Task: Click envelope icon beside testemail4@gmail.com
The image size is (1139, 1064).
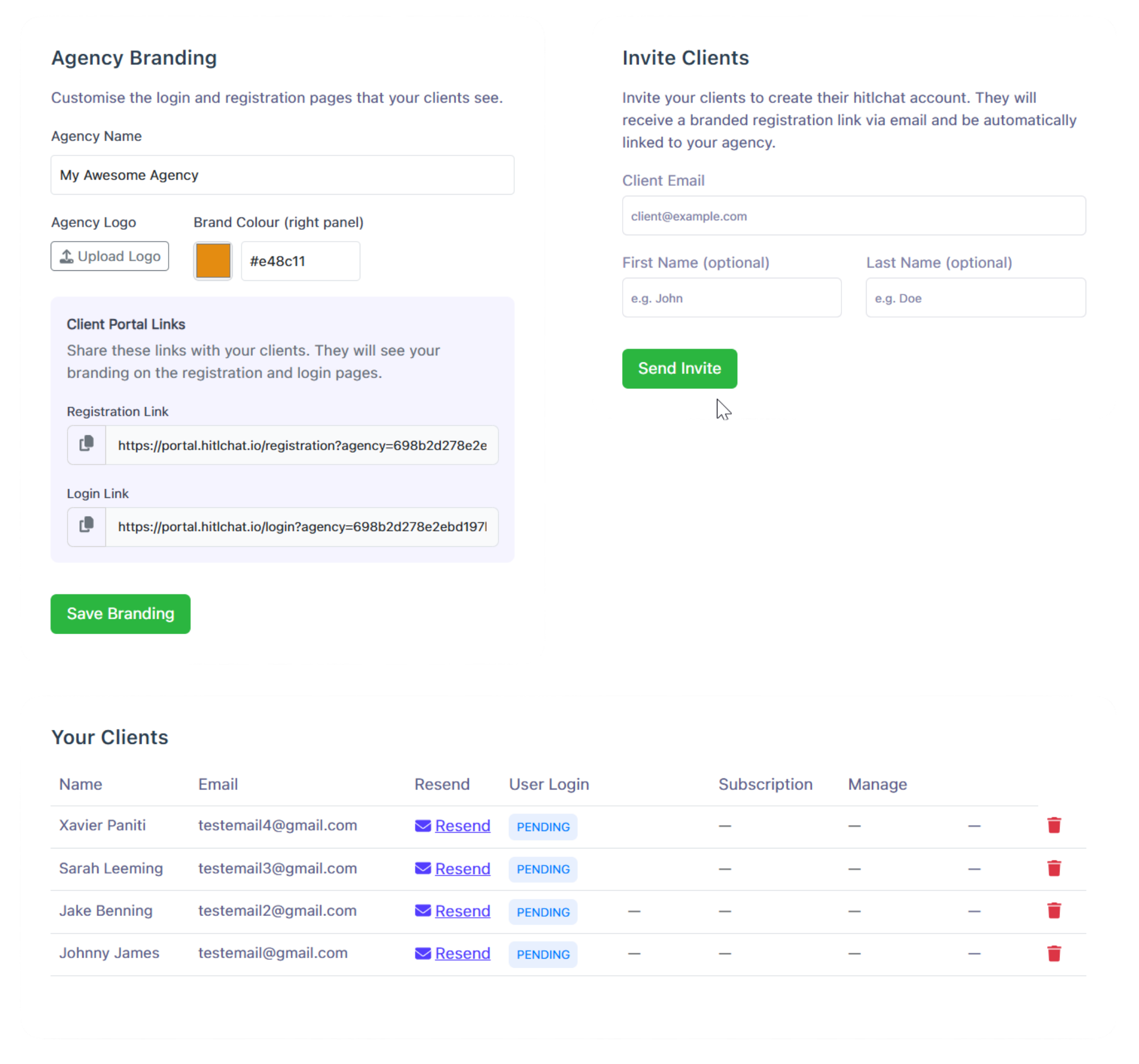Action: 423,826
